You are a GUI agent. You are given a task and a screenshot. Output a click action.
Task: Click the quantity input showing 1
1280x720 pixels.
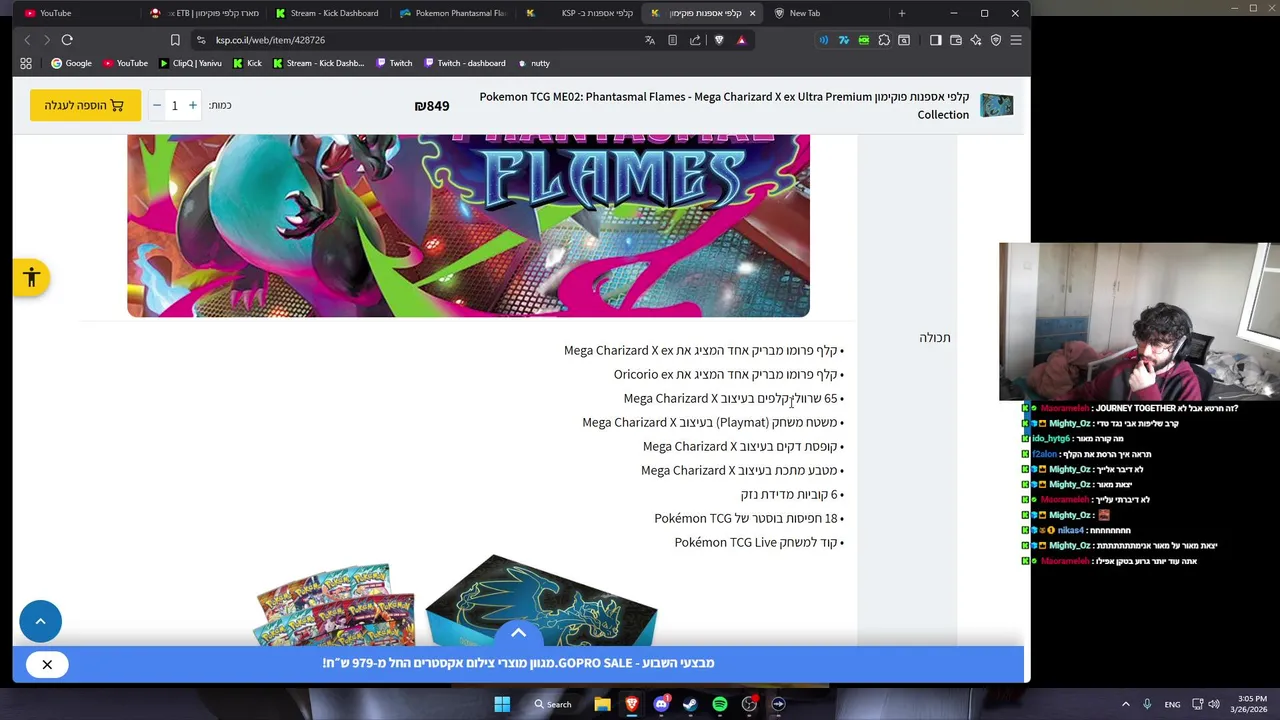pyautogui.click(x=174, y=105)
